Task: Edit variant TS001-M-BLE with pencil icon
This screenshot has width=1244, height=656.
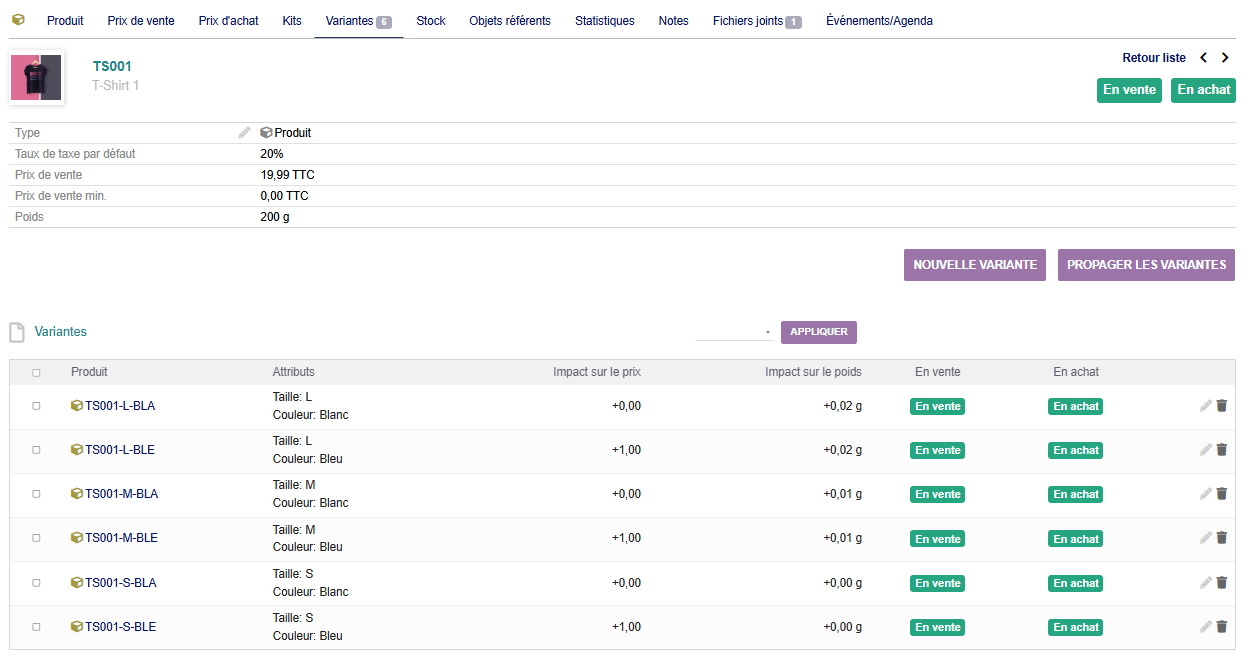Action: tap(1206, 538)
